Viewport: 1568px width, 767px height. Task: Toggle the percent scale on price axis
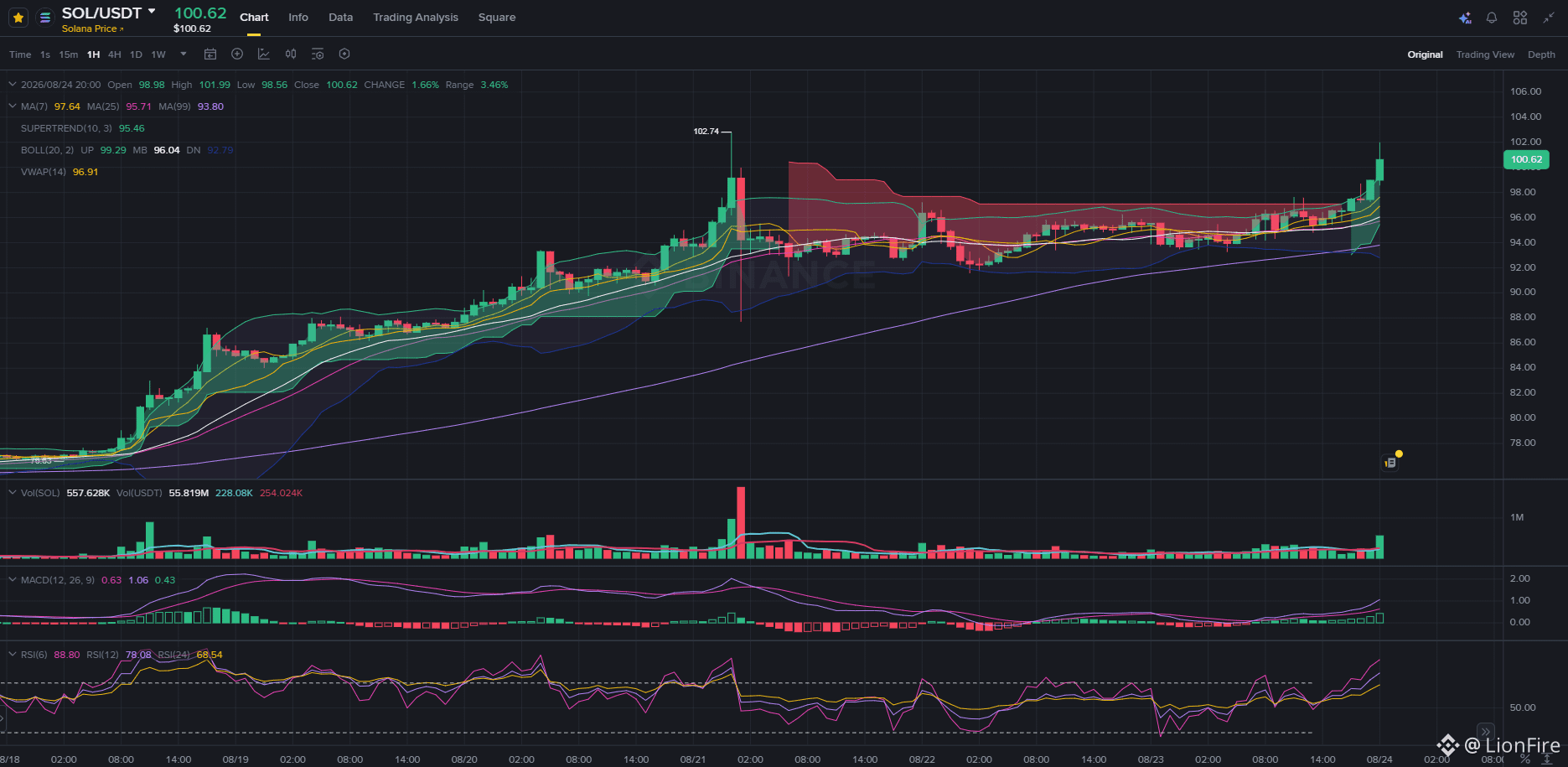pos(1525,759)
